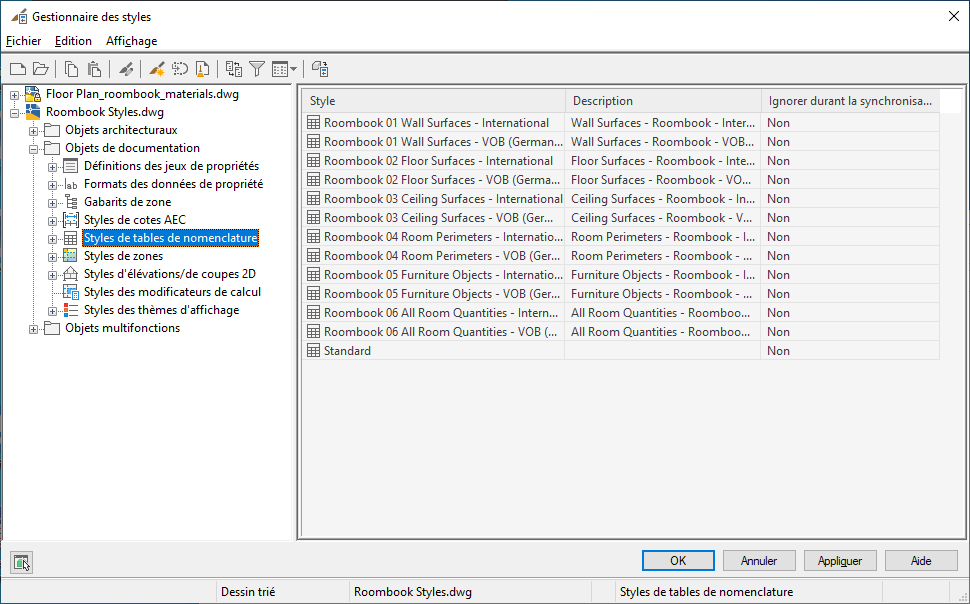The image size is (970, 604).
Task: Select Styles des modificateurs de calcul
Action: 173,291
